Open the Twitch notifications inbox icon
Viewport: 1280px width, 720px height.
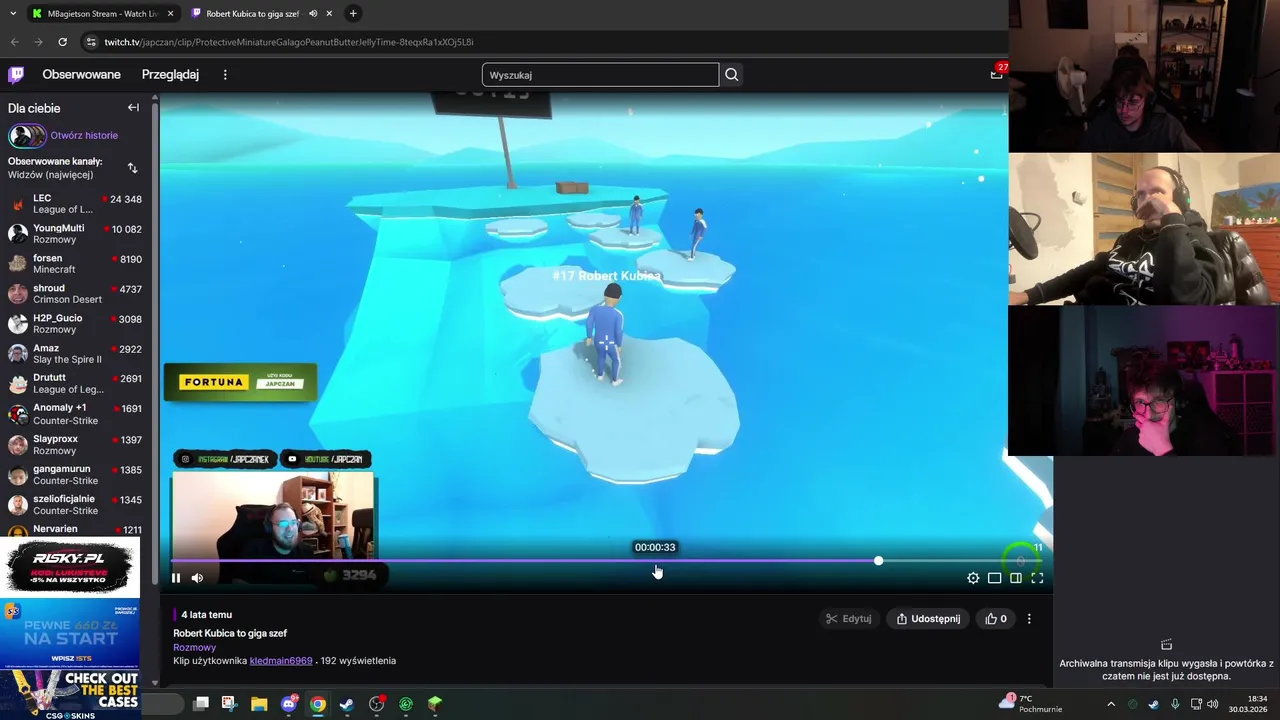(x=996, y=74)
